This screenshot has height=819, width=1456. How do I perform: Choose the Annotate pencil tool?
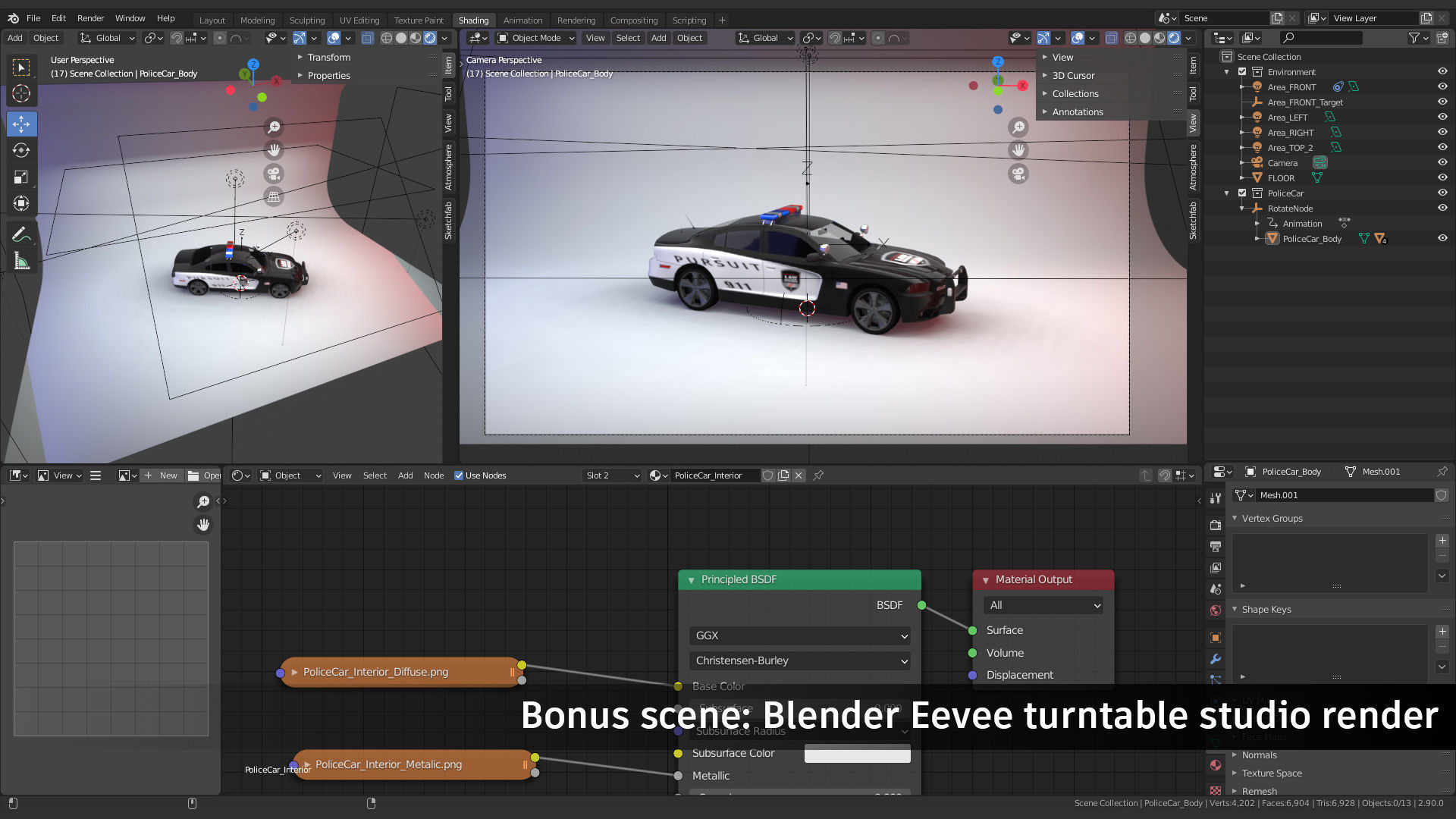click(21, 235)
